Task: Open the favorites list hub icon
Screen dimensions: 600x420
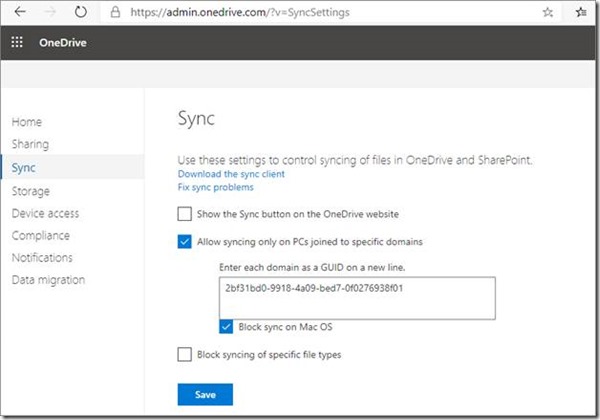Action: pos(581,12)
